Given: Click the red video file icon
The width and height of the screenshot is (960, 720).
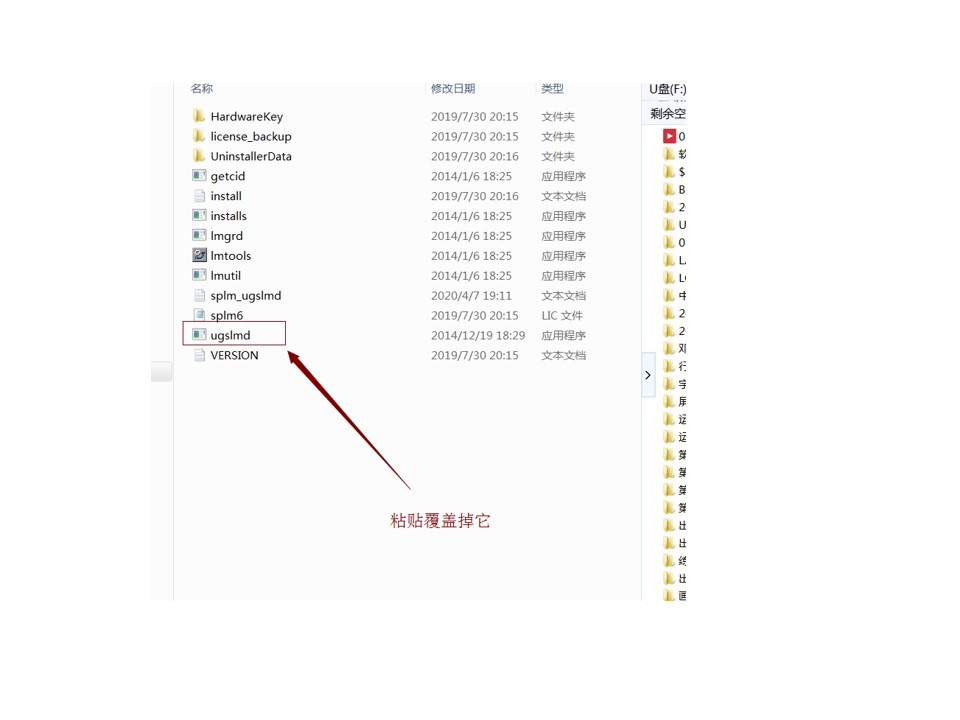Looking at the screenshot, I should pyautogui.click(x=669, y=136).
